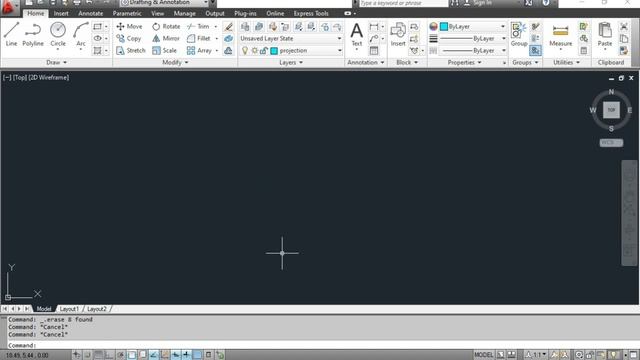
Task: Select the Line drawing tool
Action: click(x=11, y=35)
